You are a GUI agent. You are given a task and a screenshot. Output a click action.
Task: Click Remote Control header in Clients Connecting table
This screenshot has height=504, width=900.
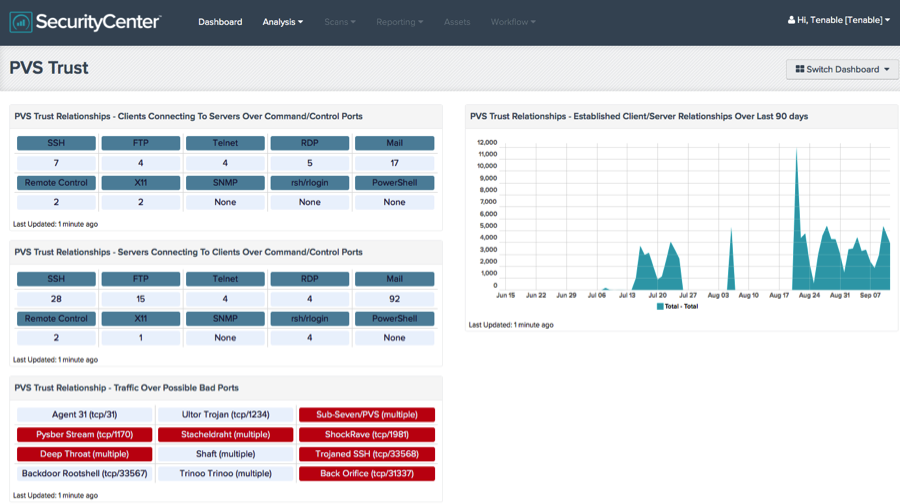(x=56, y=183)
